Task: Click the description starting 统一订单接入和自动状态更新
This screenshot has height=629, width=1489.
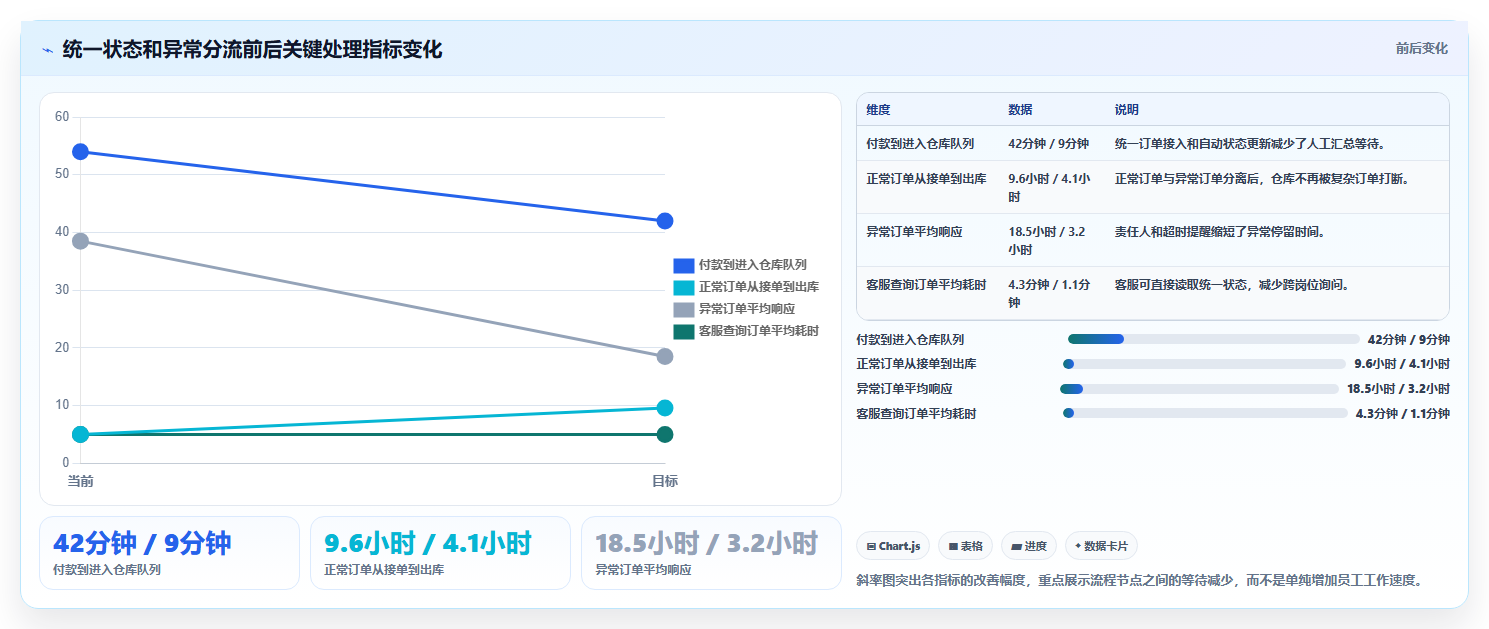Action: (x=1250, y=144)
